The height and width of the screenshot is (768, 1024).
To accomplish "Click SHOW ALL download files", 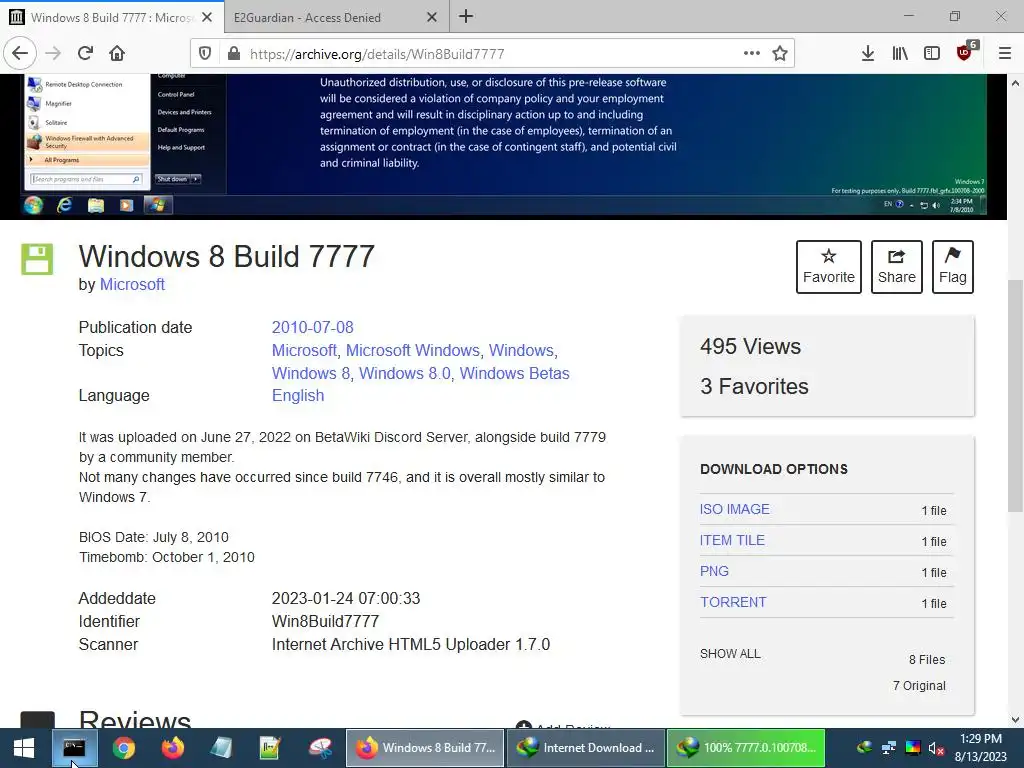I will point(730,654).
